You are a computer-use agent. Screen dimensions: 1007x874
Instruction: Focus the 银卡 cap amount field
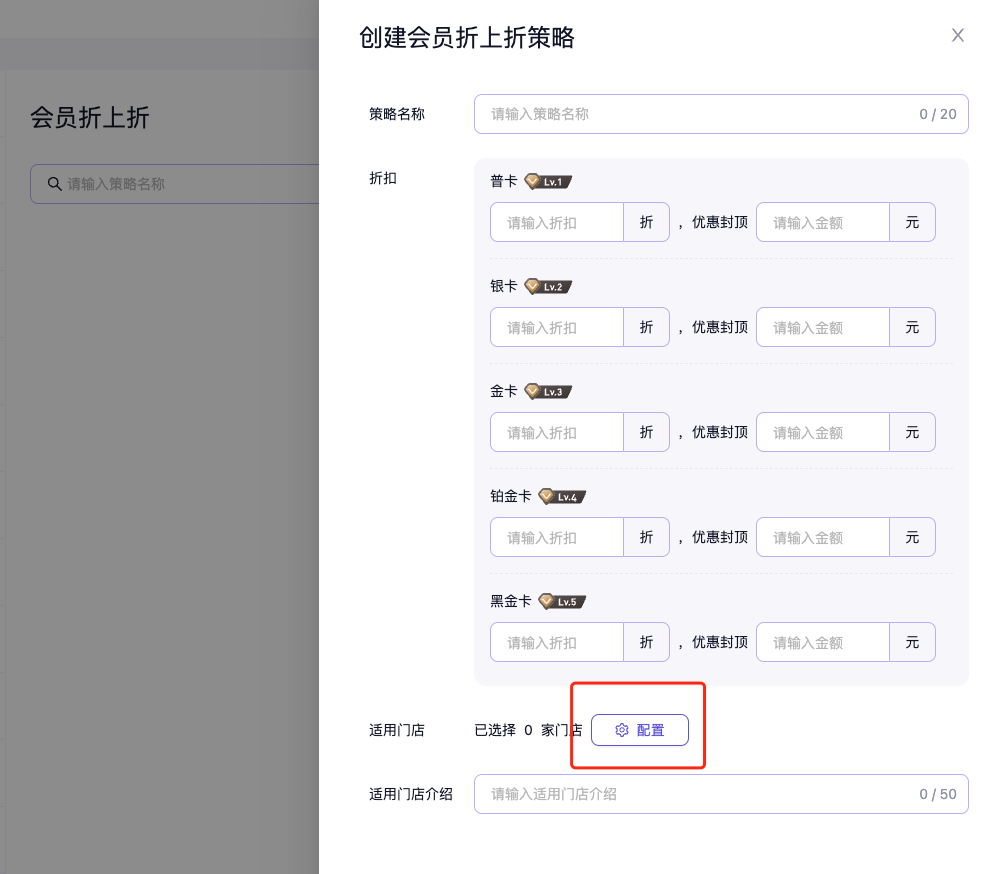click(x=822, y=327)
